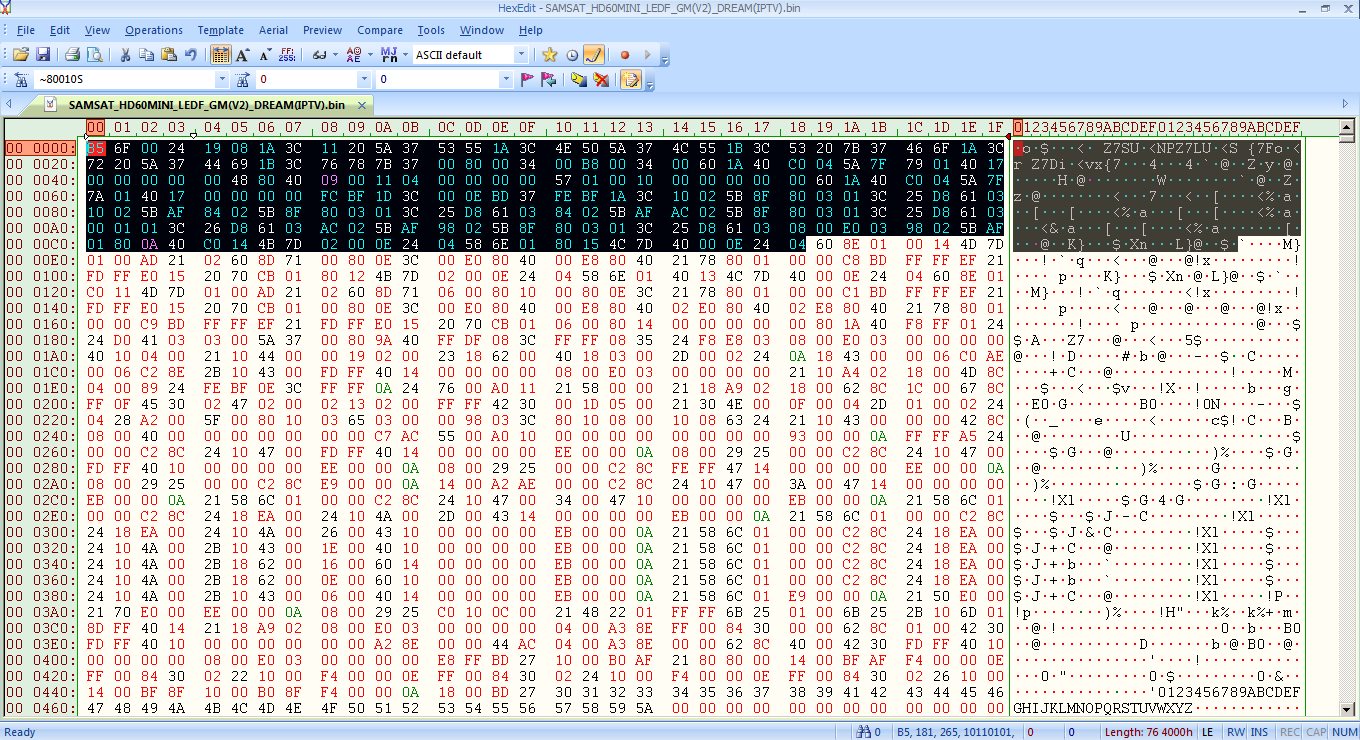Start macro recording with the red dot
This screenshot has width=1360, height=740.
pyautogui.click(x=625, y=55)
